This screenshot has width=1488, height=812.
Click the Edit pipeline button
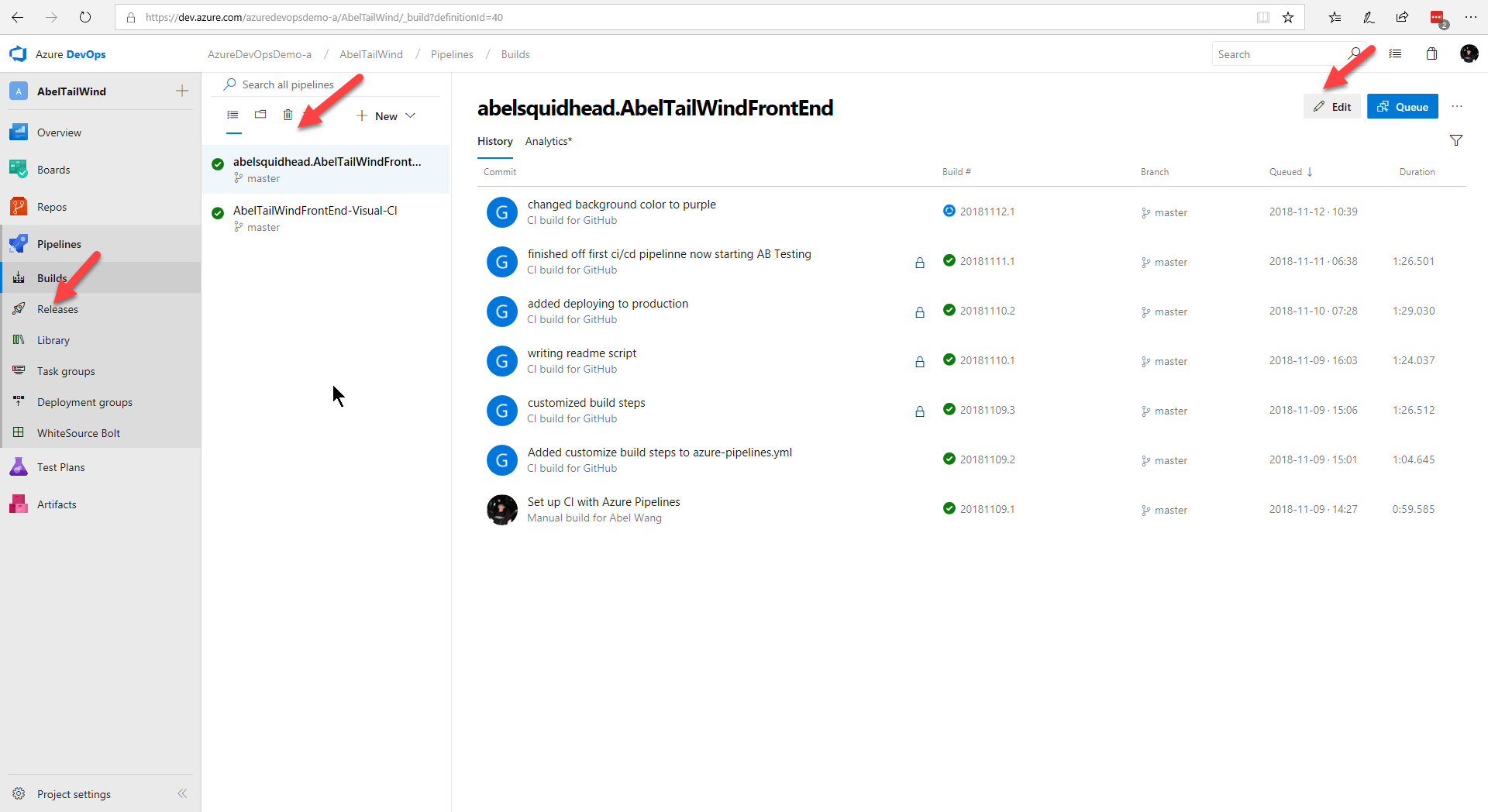[1332, 107]
